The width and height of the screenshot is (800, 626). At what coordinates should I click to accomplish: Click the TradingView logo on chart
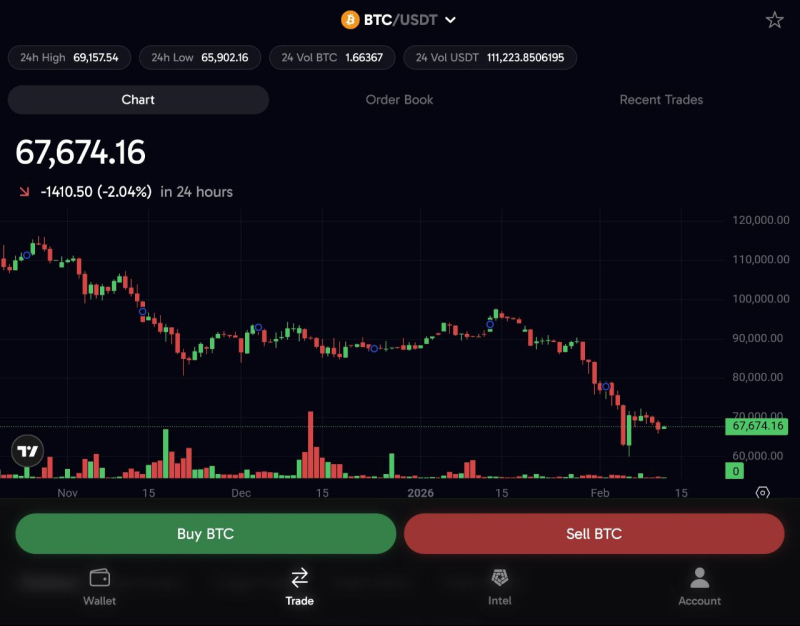pos(29,452)
